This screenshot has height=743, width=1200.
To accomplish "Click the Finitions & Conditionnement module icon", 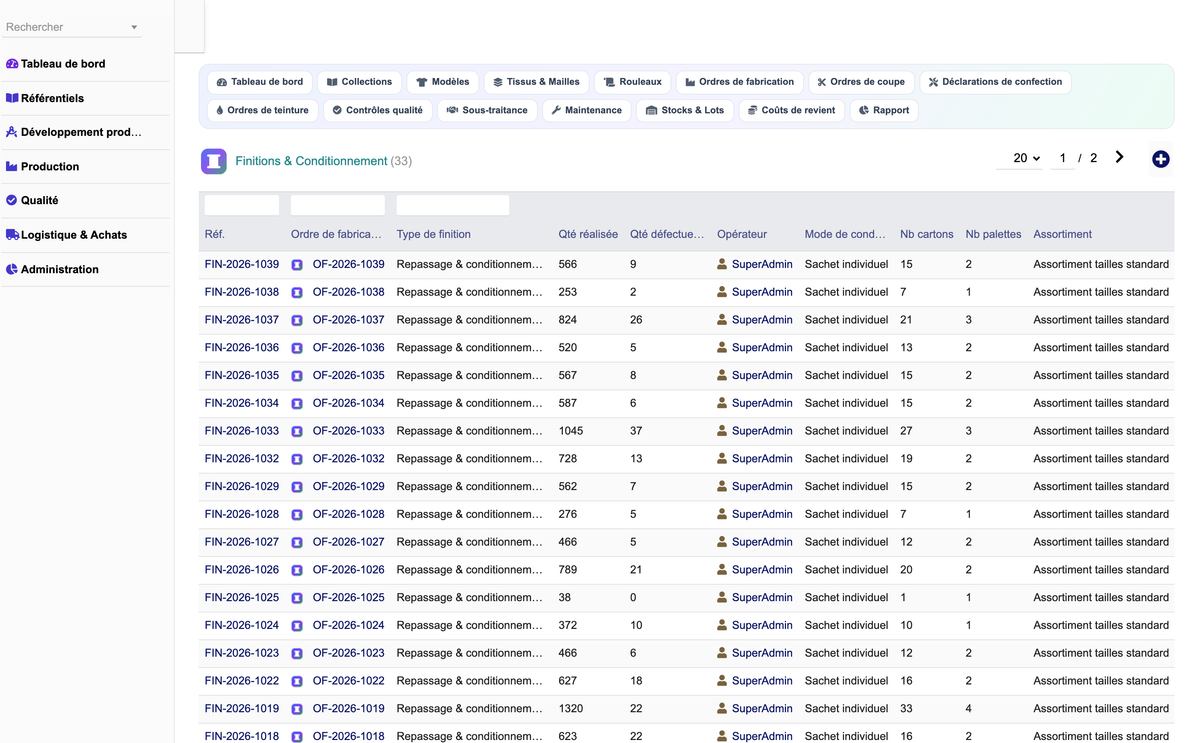I will pos(214,161).
